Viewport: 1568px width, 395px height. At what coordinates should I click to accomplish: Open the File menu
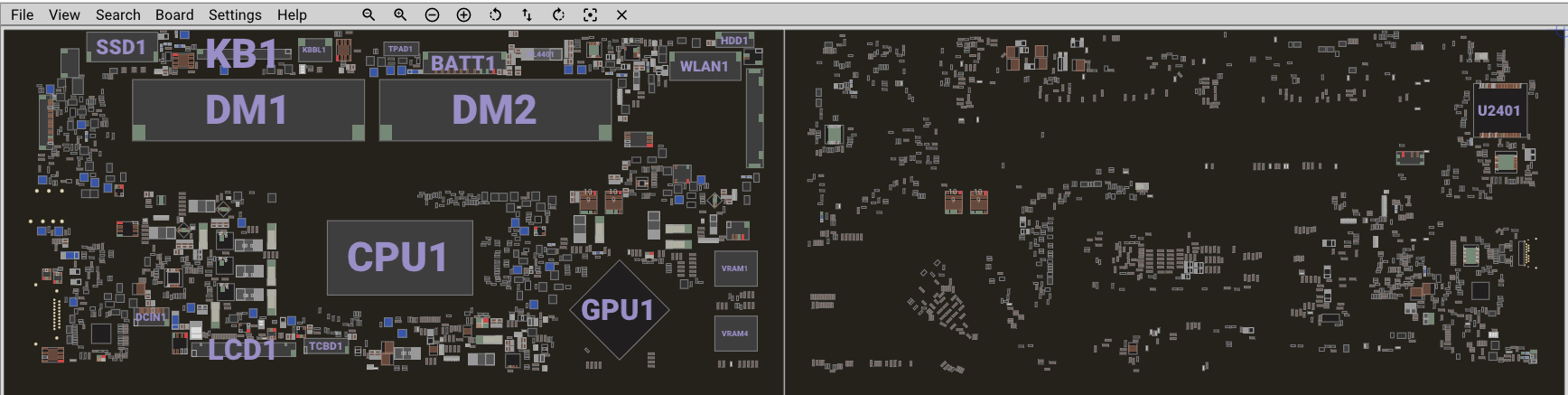click(22, 14)
